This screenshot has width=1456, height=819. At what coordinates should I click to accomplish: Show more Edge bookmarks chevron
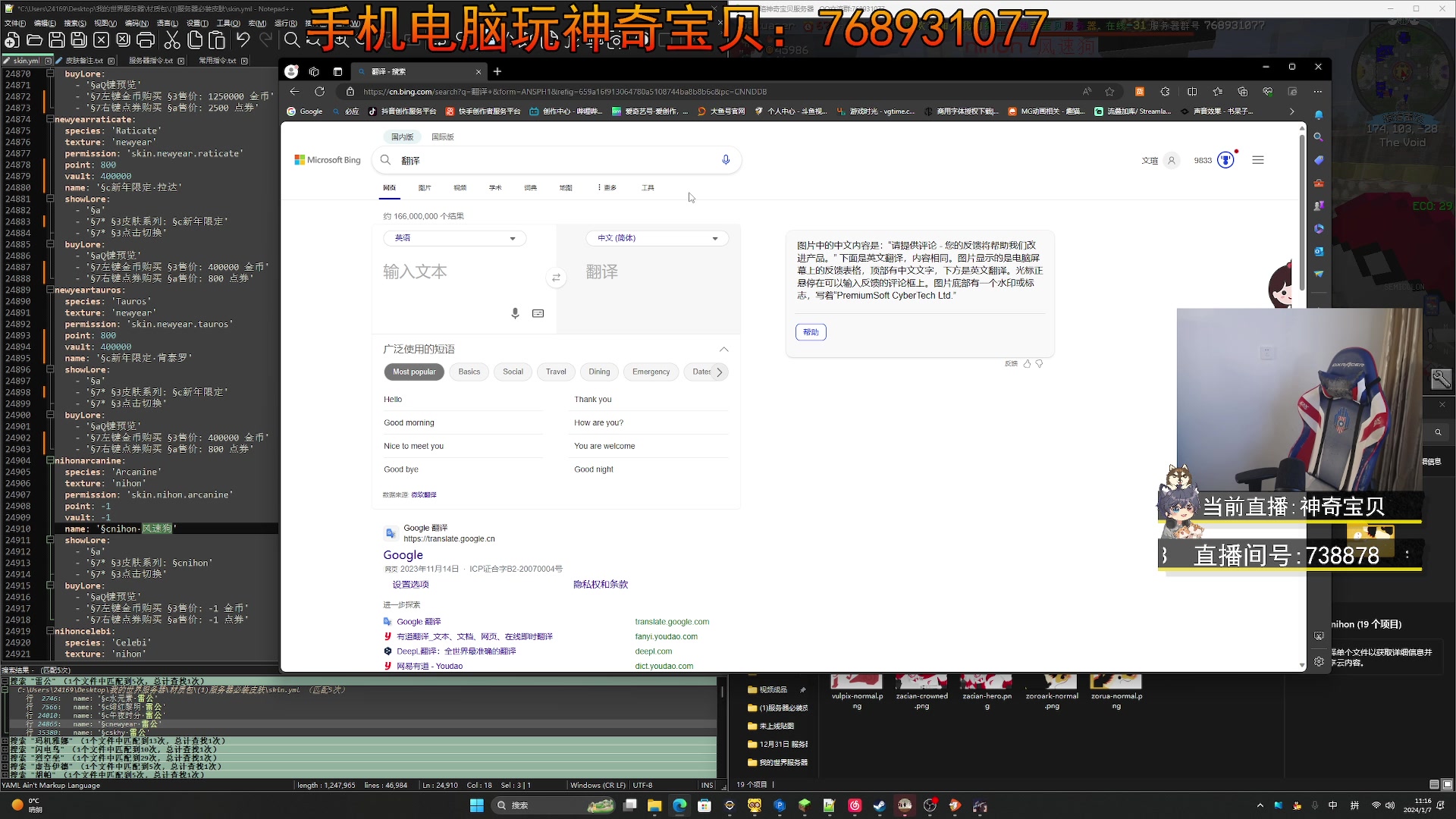[x=1292, y=111]
